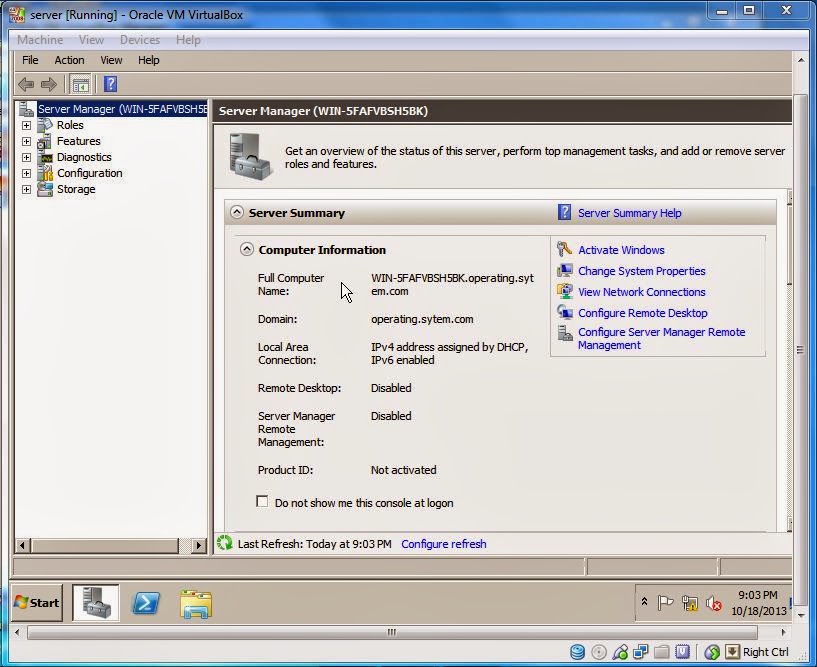Click the Remote Management server icon
The height and width of the screenshot is (667, 817).
pos(564,332)
